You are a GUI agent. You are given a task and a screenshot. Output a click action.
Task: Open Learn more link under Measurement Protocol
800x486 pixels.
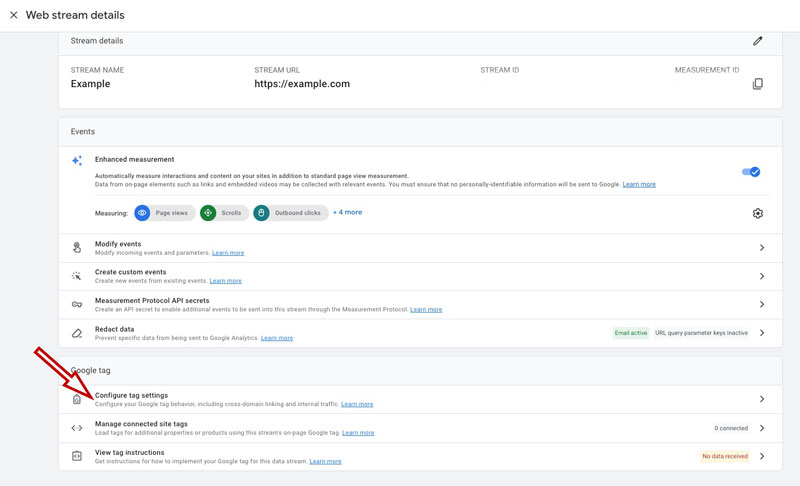(426, 309)
